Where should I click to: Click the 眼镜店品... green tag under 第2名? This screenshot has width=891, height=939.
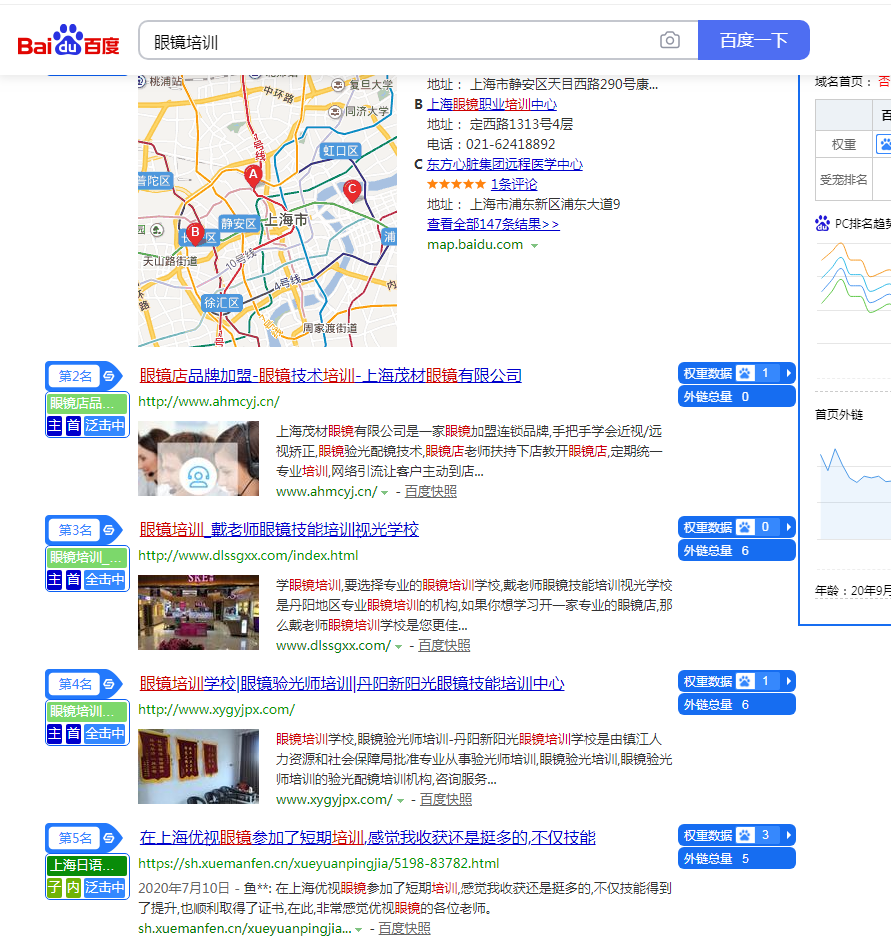point(87,404)
